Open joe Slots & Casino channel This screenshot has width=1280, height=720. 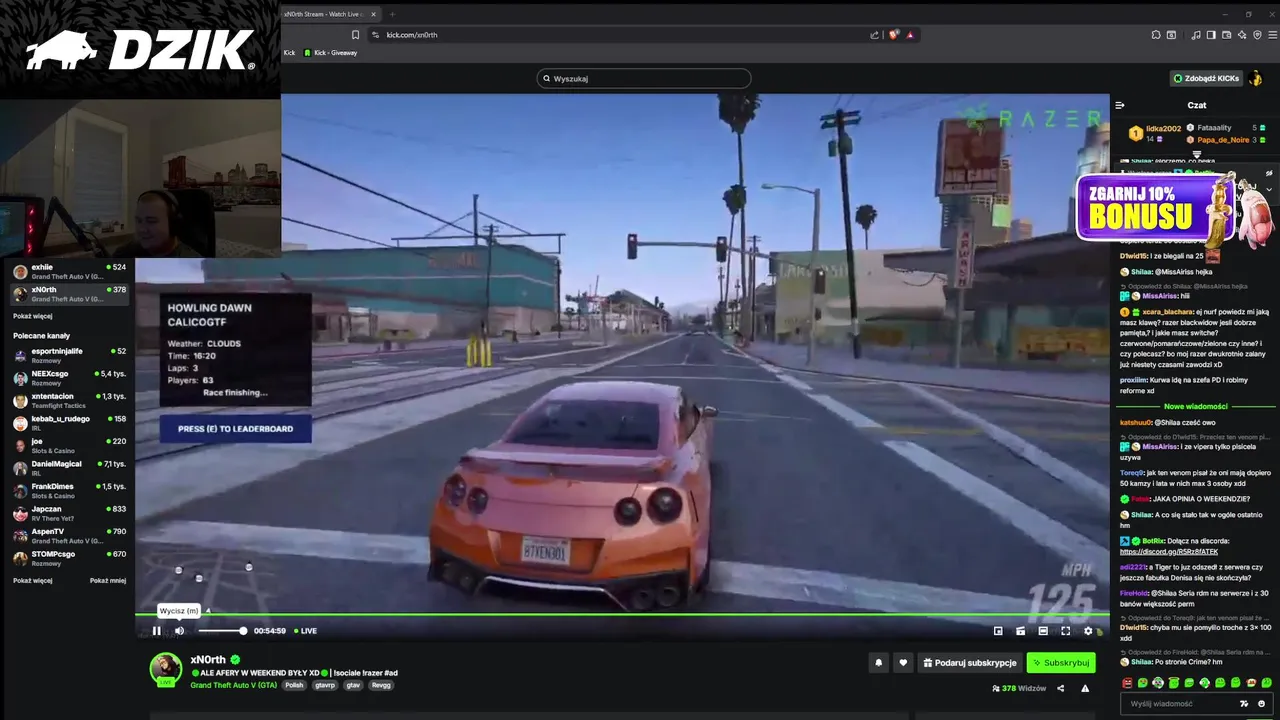(x=70, y=445)
